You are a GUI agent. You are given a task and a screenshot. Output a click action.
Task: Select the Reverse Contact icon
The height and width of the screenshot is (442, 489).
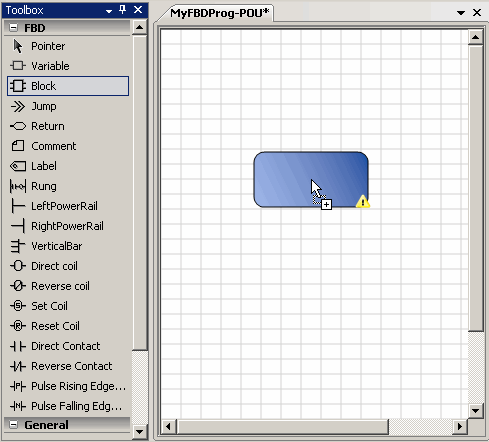pyautogui.click(x=18, y=366)
